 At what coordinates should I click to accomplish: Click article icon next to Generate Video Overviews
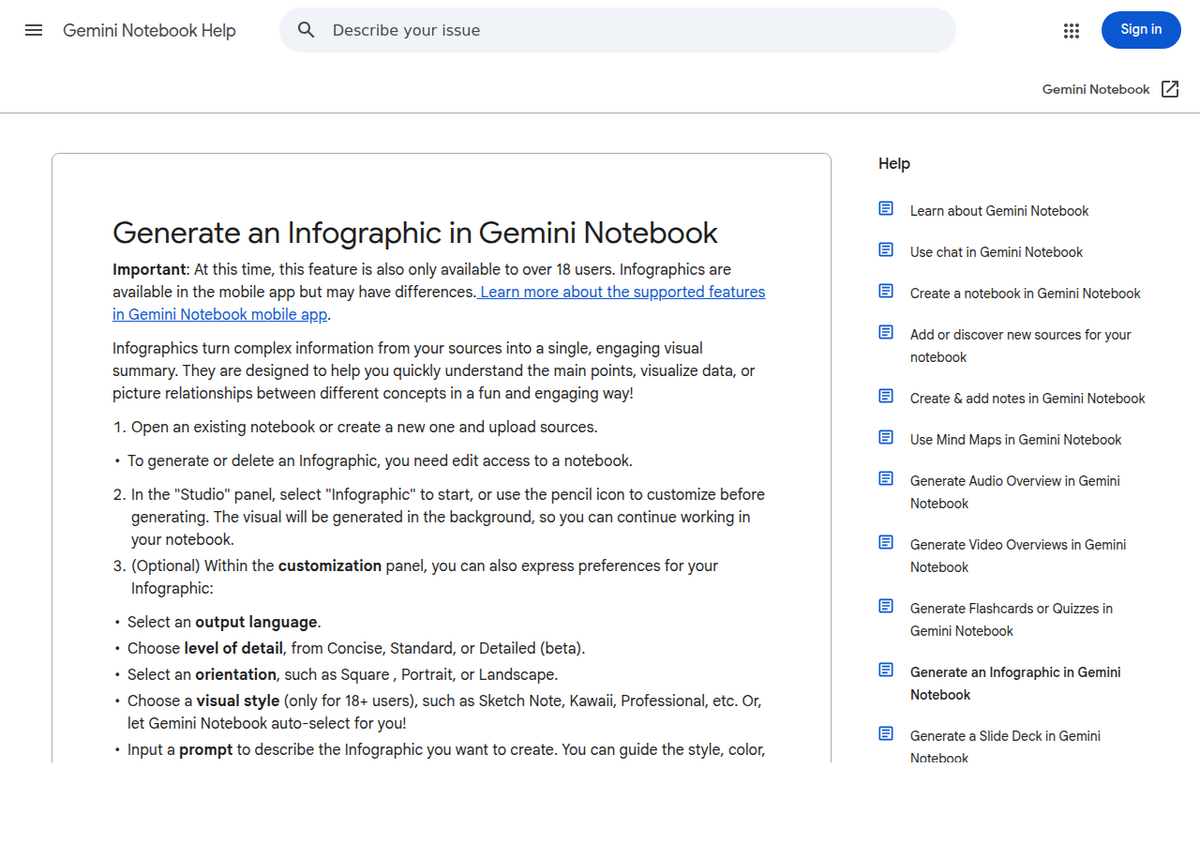(x=886, y=542)
